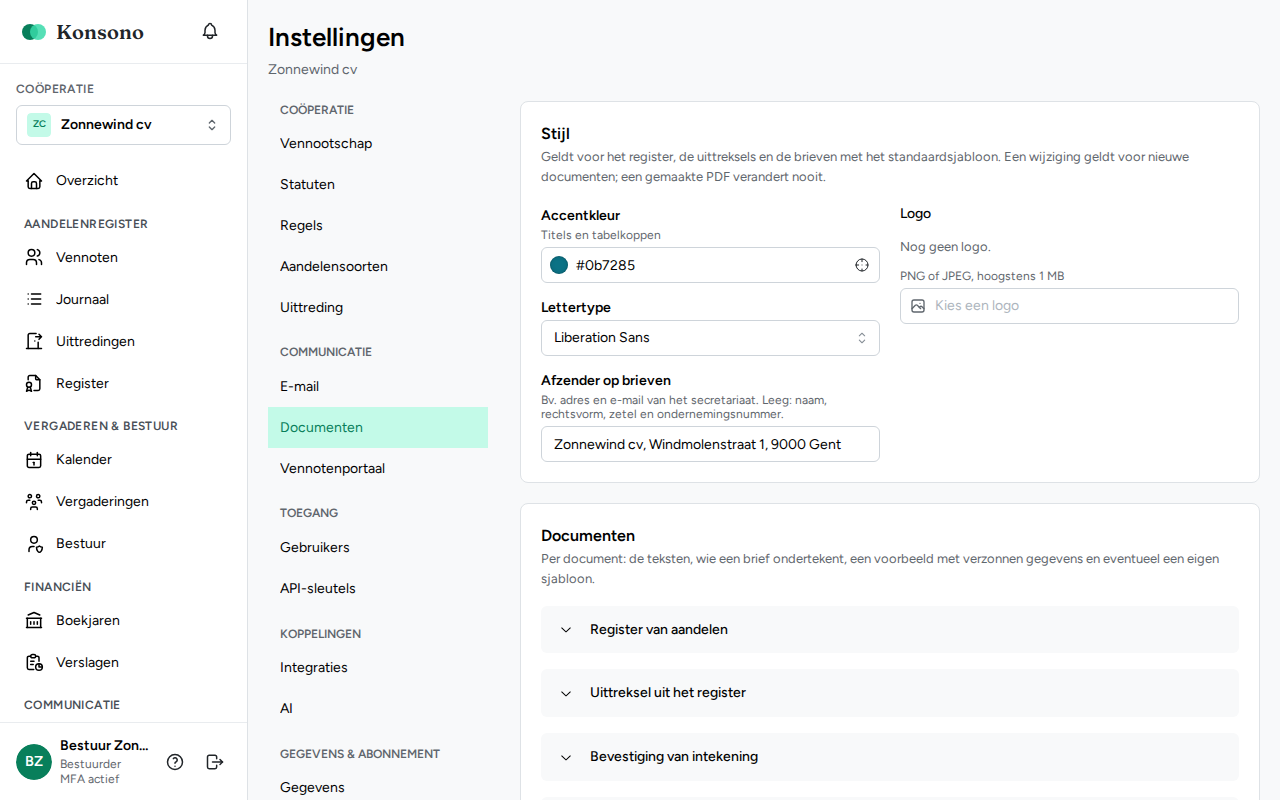
Task: Open Vennotenportaal settings
Action: (x=378, y=469)
